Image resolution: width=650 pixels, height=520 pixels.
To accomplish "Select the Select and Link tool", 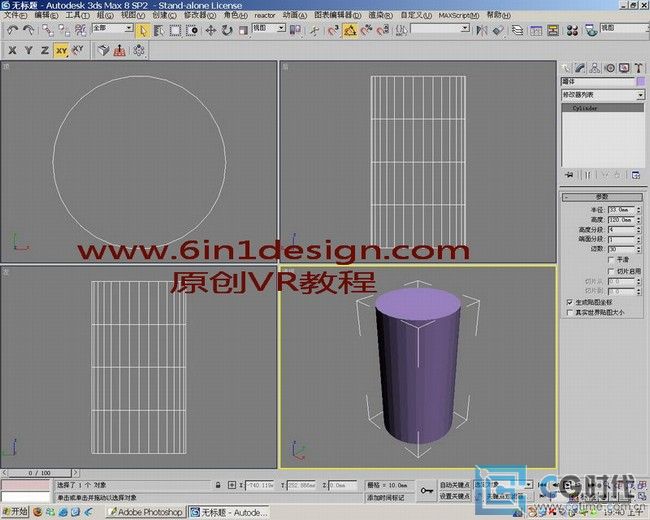I will click(48, 30).
